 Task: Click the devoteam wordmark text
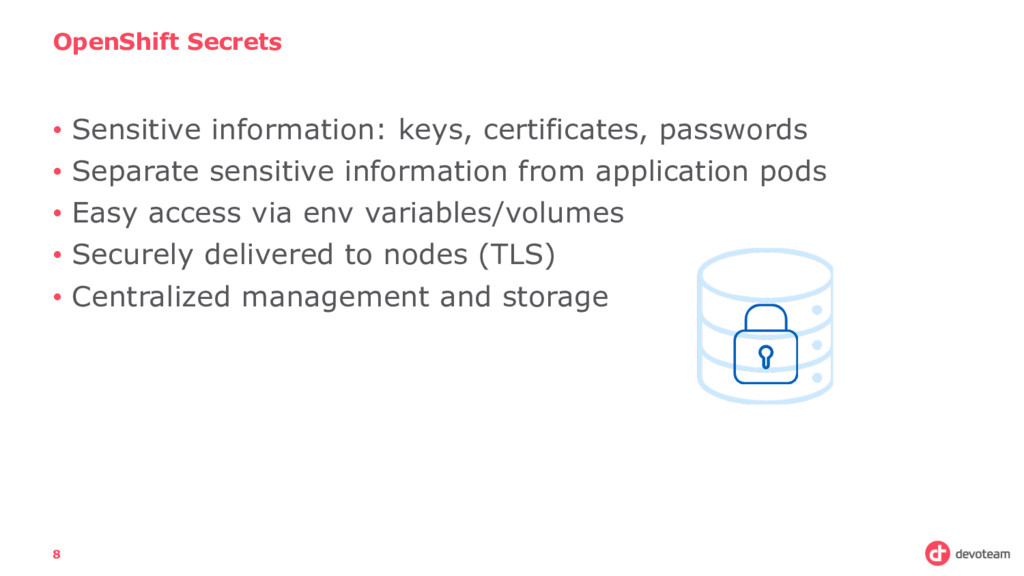(982, 554)
